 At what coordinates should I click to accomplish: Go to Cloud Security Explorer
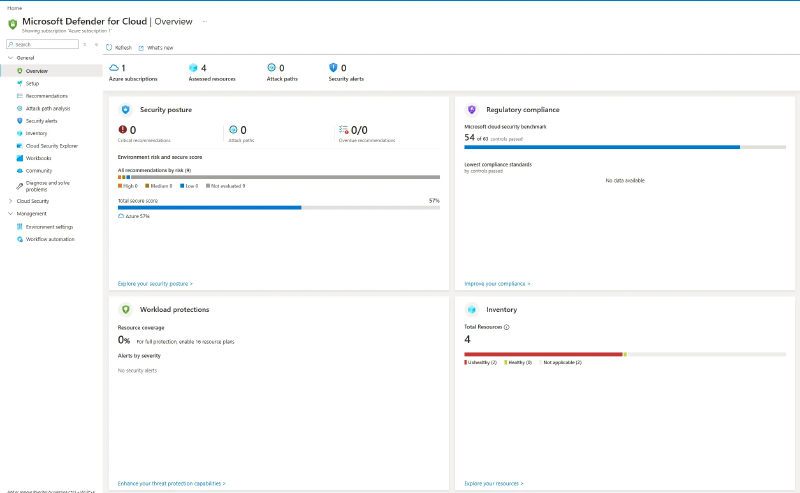(x=52, y=146)
